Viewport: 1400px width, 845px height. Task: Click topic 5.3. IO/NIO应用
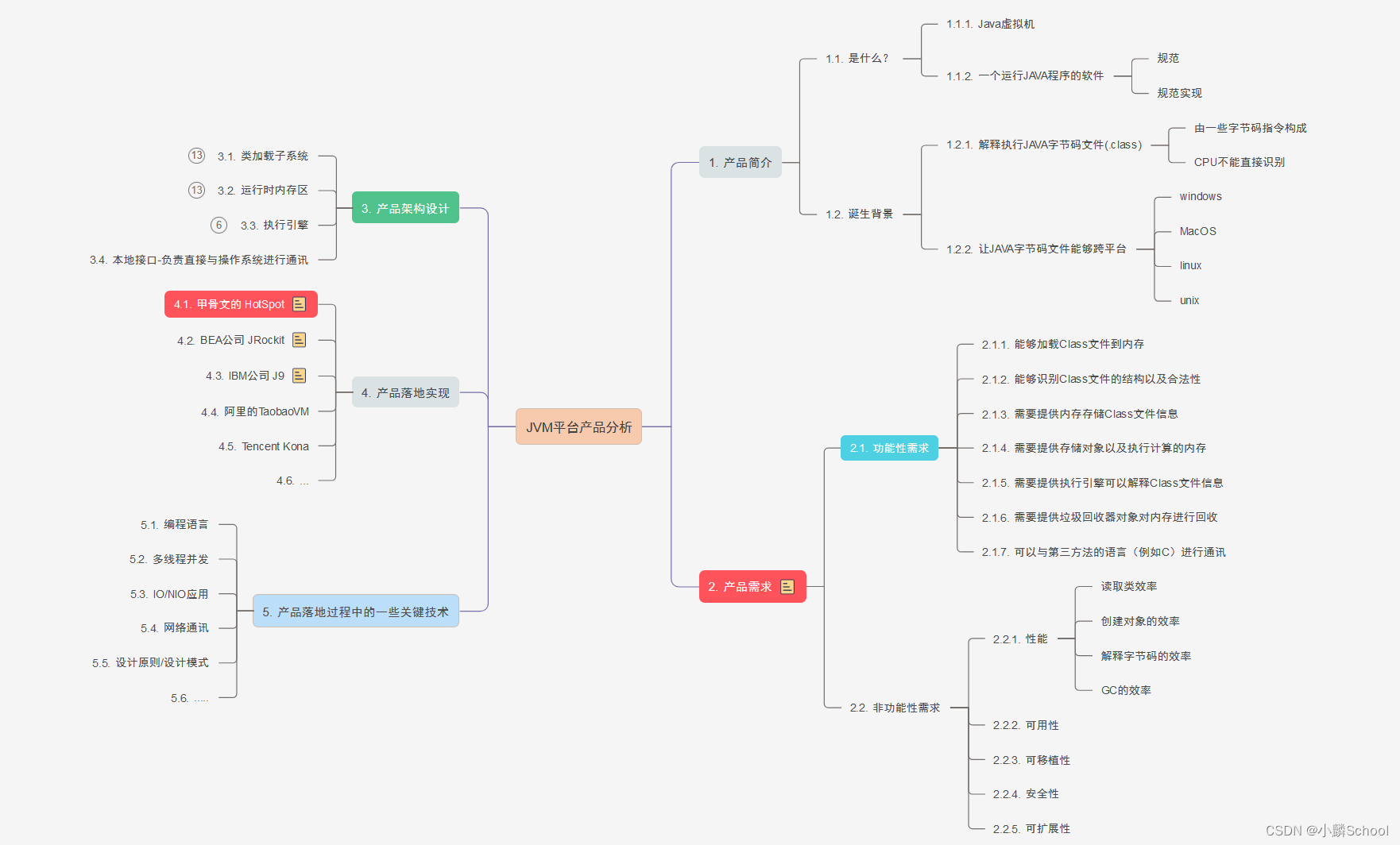click(169, 595)
